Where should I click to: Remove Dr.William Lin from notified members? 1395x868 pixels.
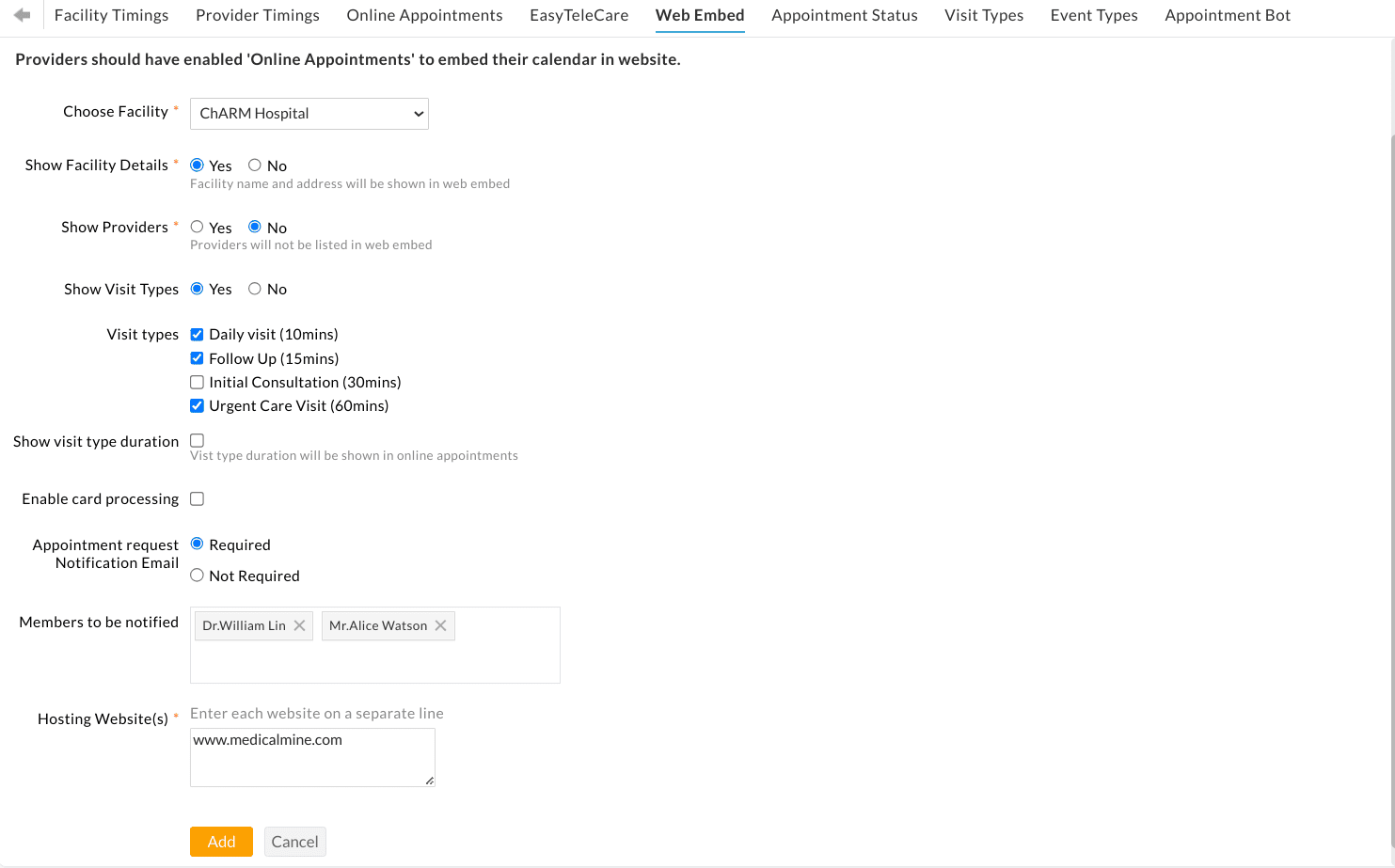tap(299, 624)
